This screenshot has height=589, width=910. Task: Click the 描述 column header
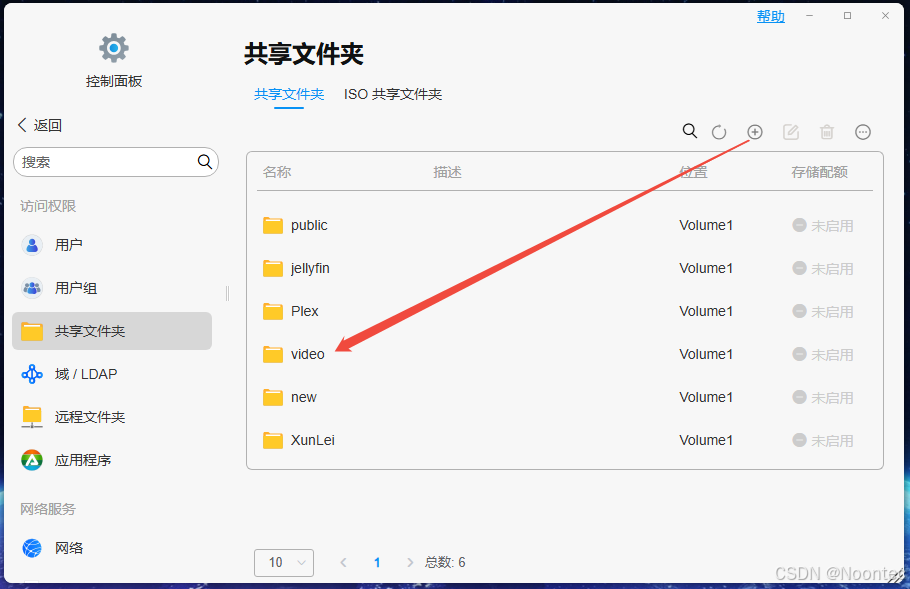pos(447,172)
